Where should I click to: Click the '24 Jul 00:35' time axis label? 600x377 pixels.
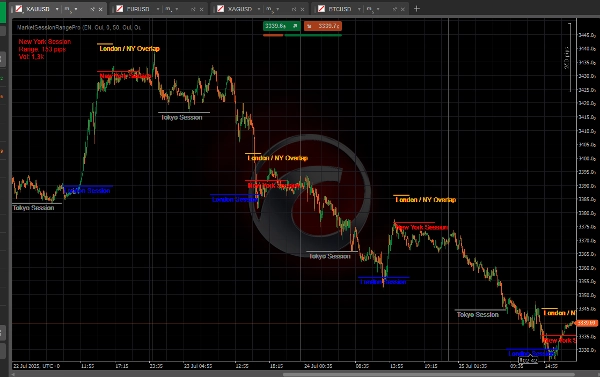[x=318, y=366]
